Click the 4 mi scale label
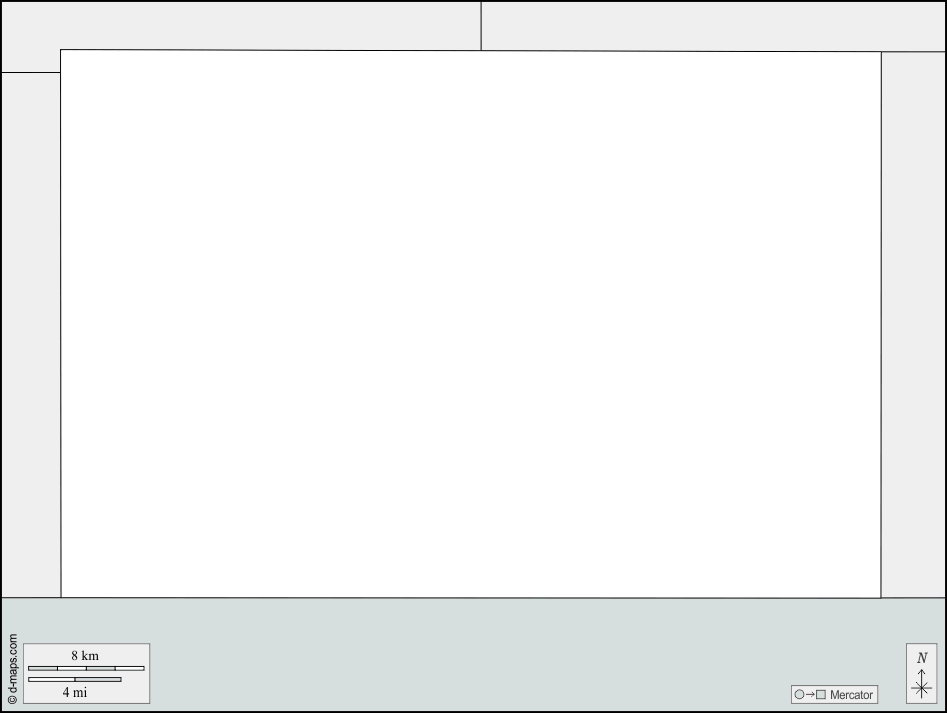This screenshot has height=713, width=947. [75, 692]
